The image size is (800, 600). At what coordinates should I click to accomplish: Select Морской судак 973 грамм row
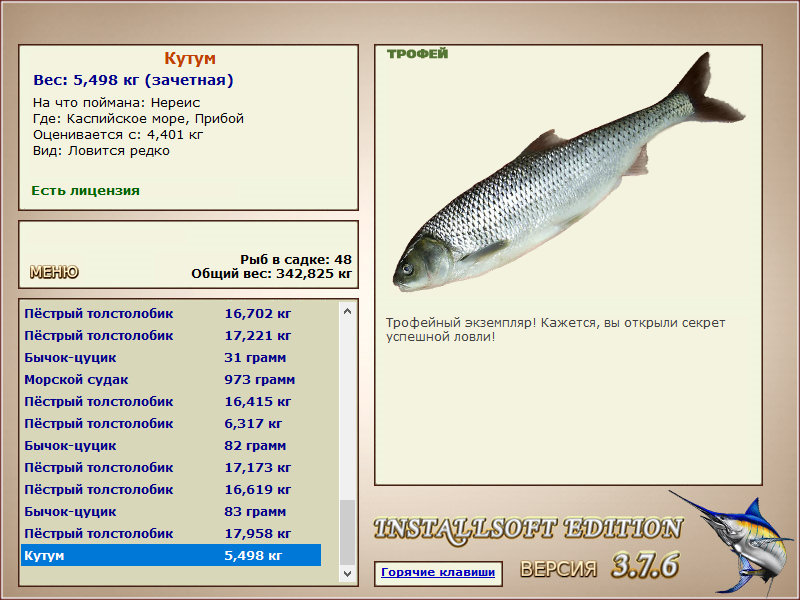pyautogui.click(x=171, y=380)
